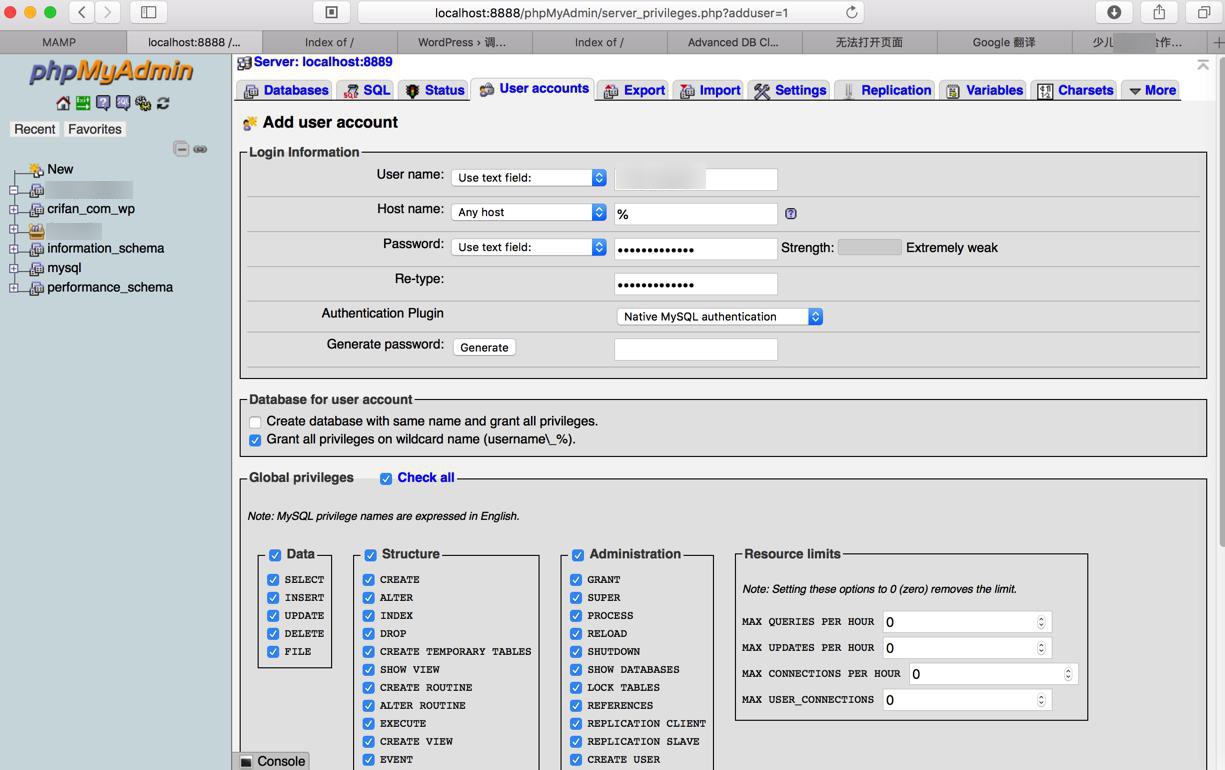1225x770 pixels.
Task: Uncheck the DROP privilege
Action: point(369,633)
